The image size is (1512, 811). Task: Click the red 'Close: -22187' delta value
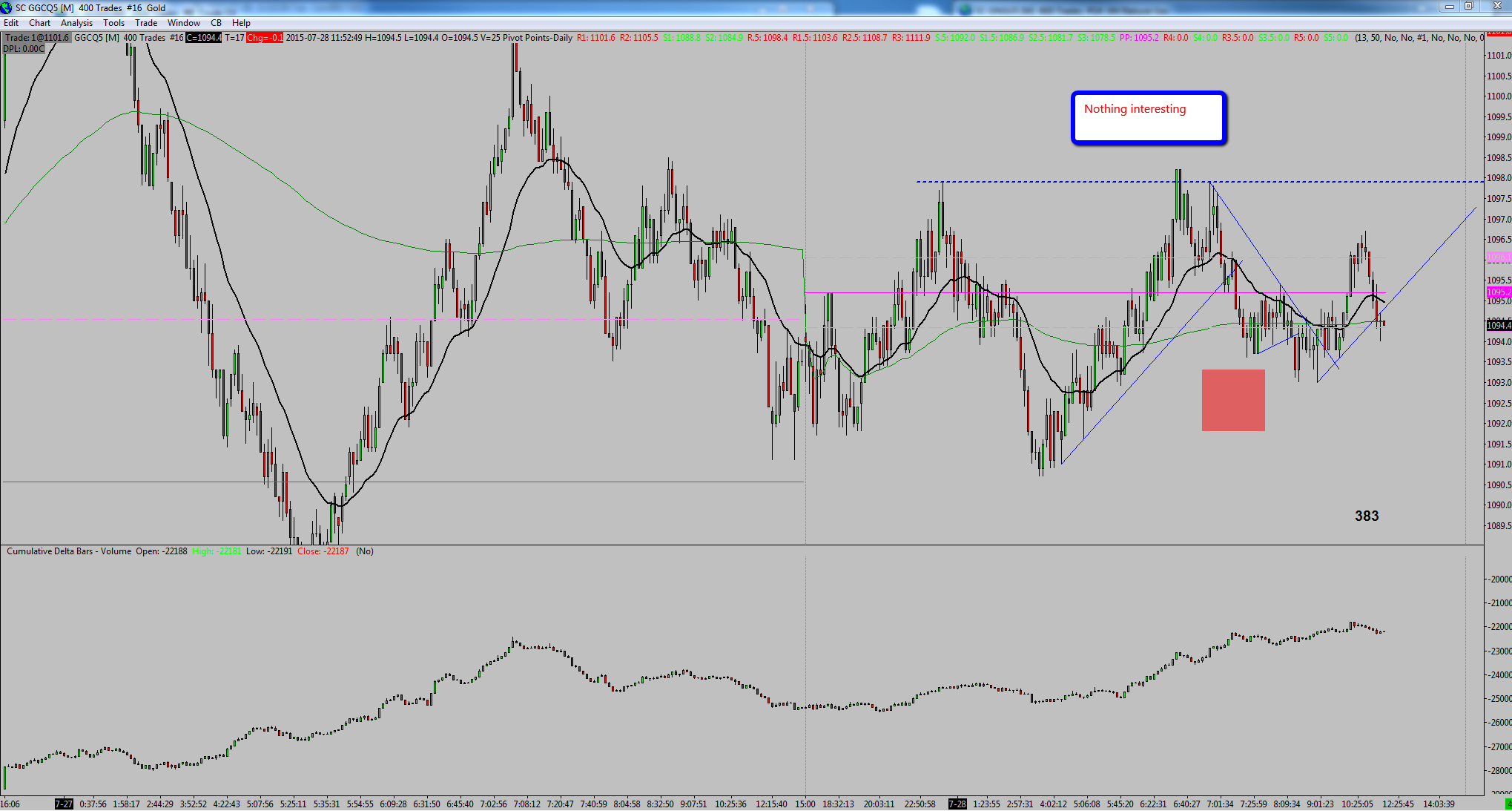point(323,551)
